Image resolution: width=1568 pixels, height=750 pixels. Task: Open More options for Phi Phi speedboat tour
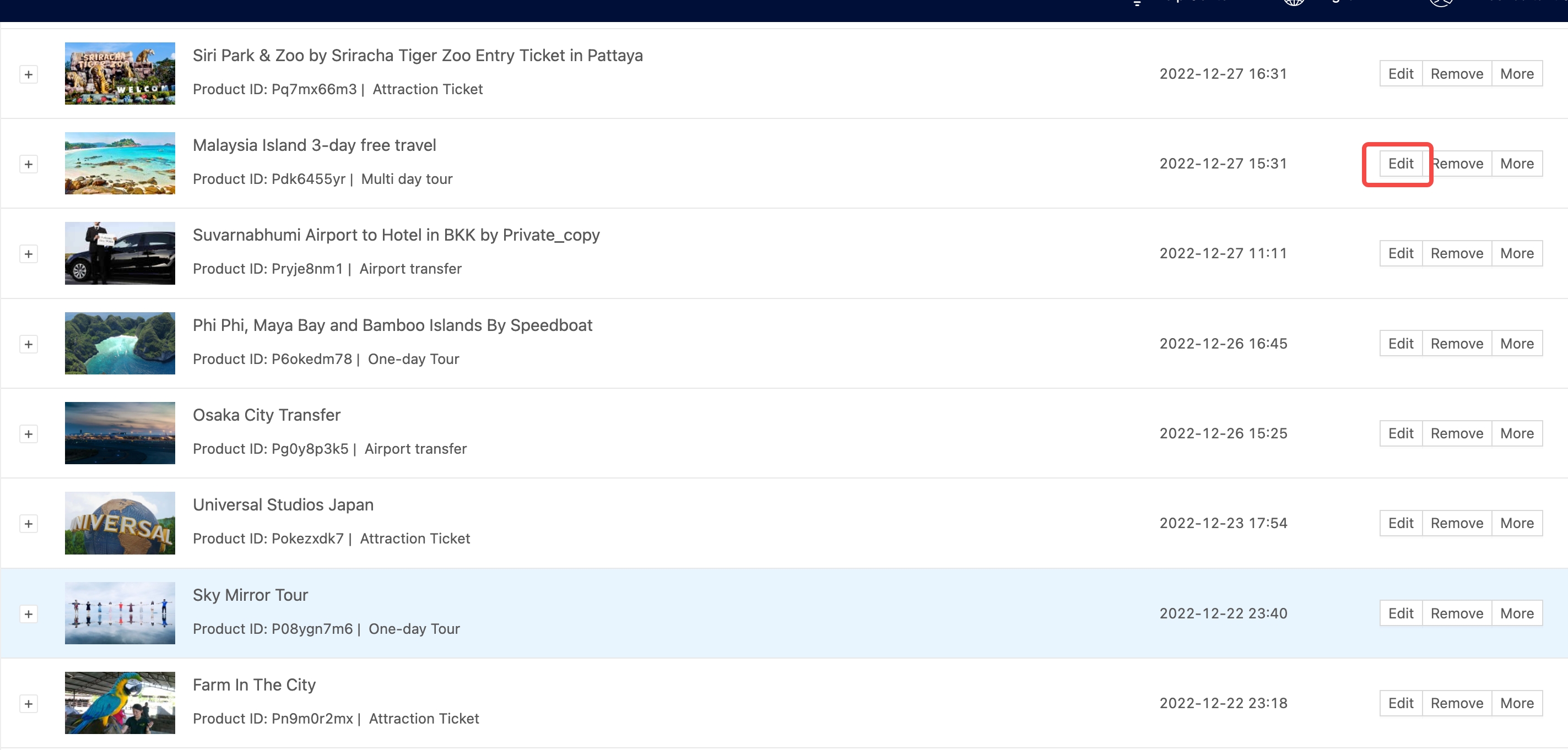[x=1516, y=344]
